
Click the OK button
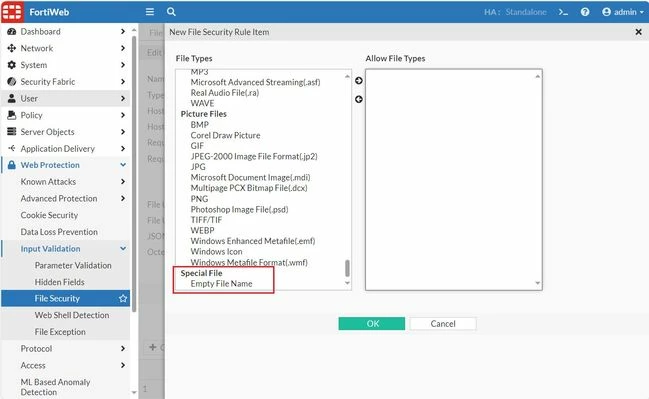click(372, 324)
